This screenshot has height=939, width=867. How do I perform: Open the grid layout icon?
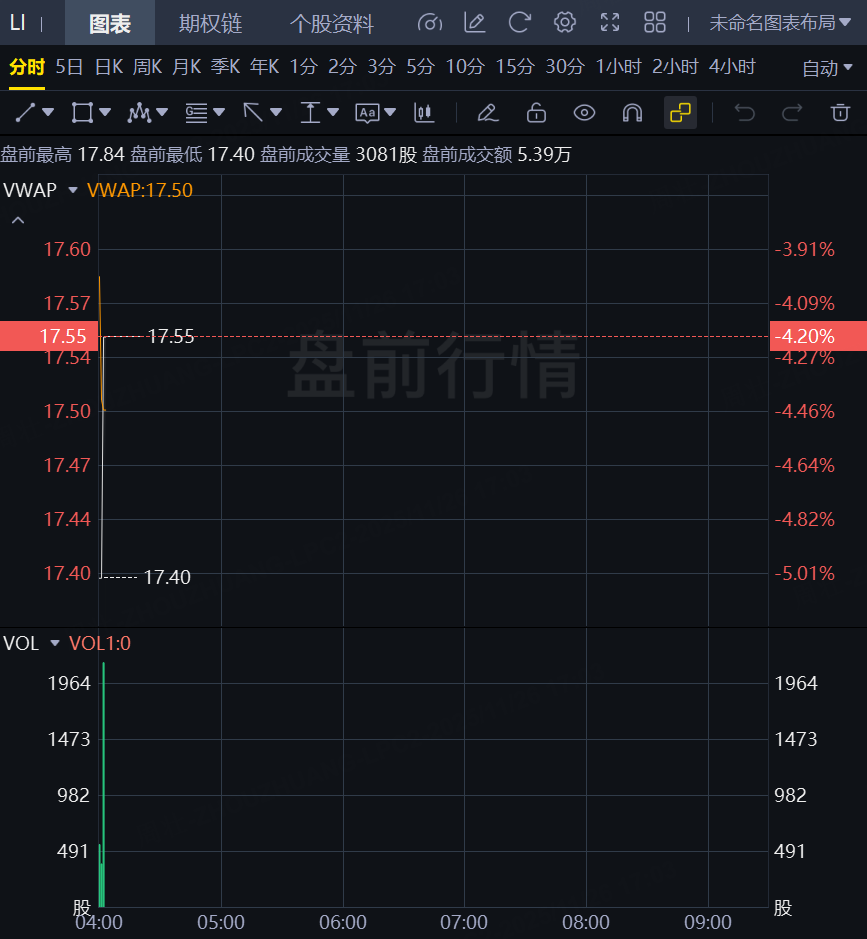pos(654,23)
